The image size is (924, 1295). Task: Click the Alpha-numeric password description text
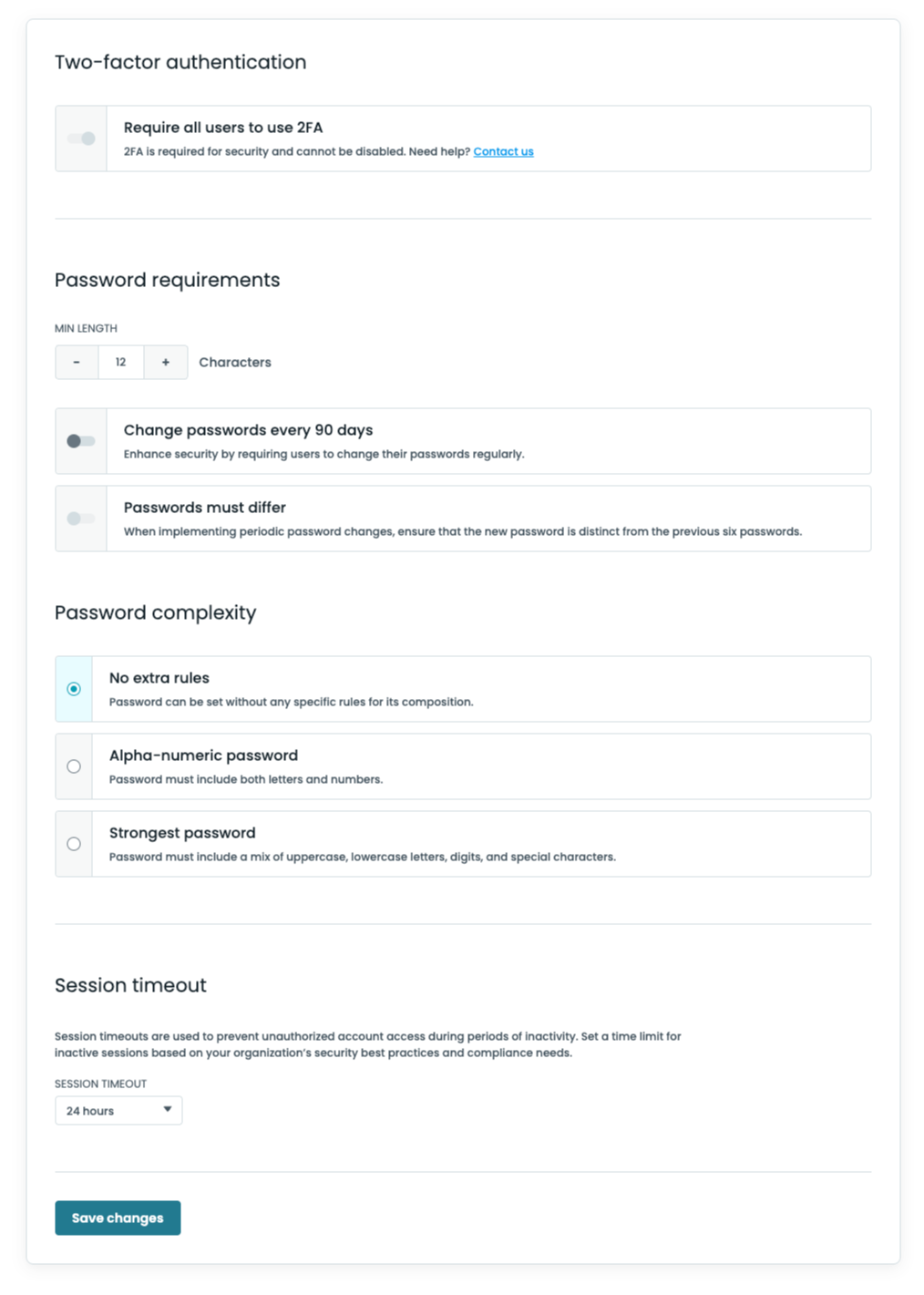tap(246, 780)
